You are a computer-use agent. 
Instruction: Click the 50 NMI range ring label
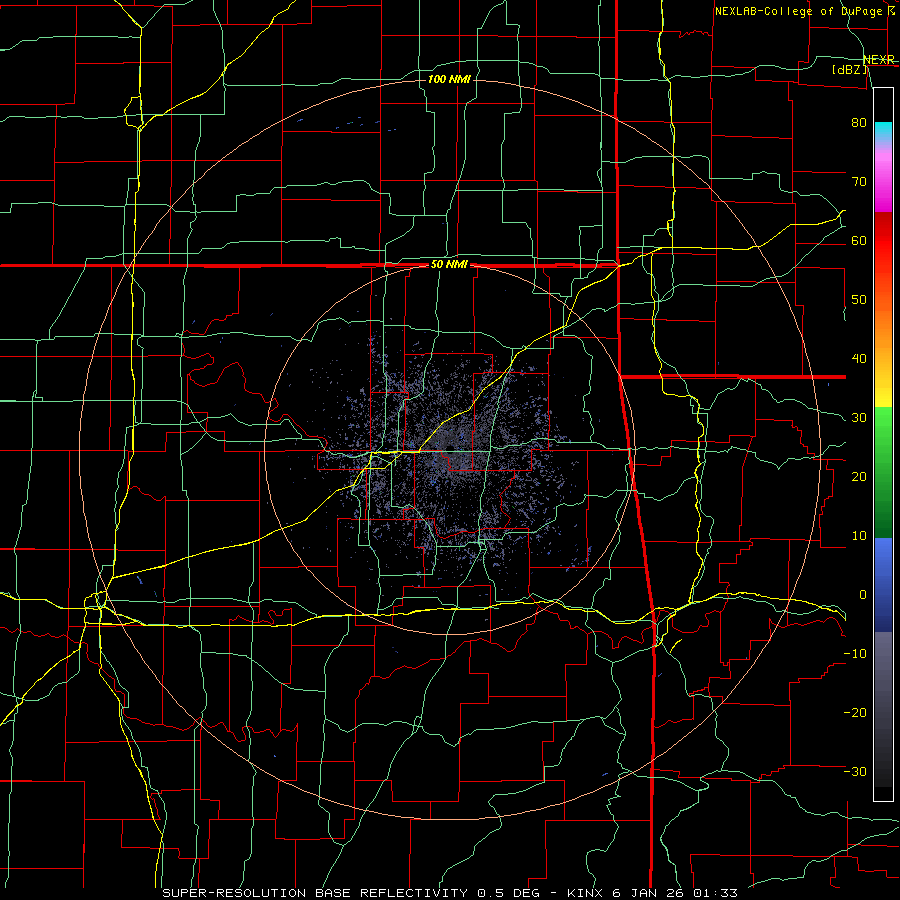[449, 265]
